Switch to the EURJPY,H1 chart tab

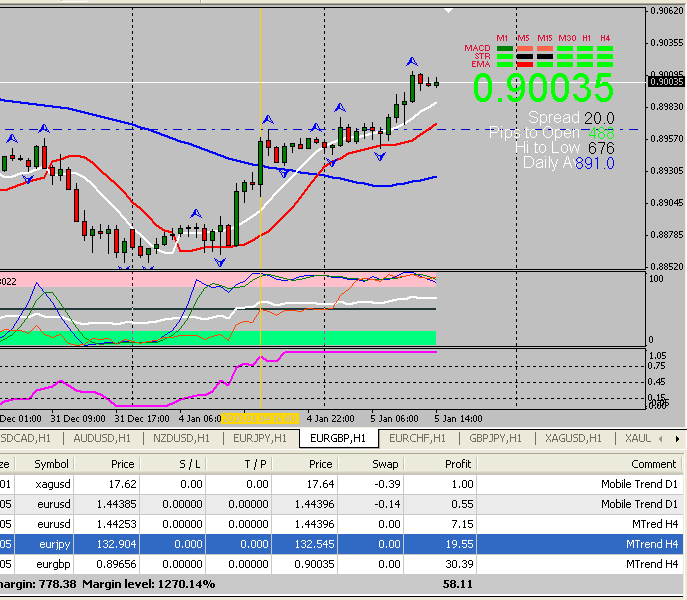click(x=259, y=438)
